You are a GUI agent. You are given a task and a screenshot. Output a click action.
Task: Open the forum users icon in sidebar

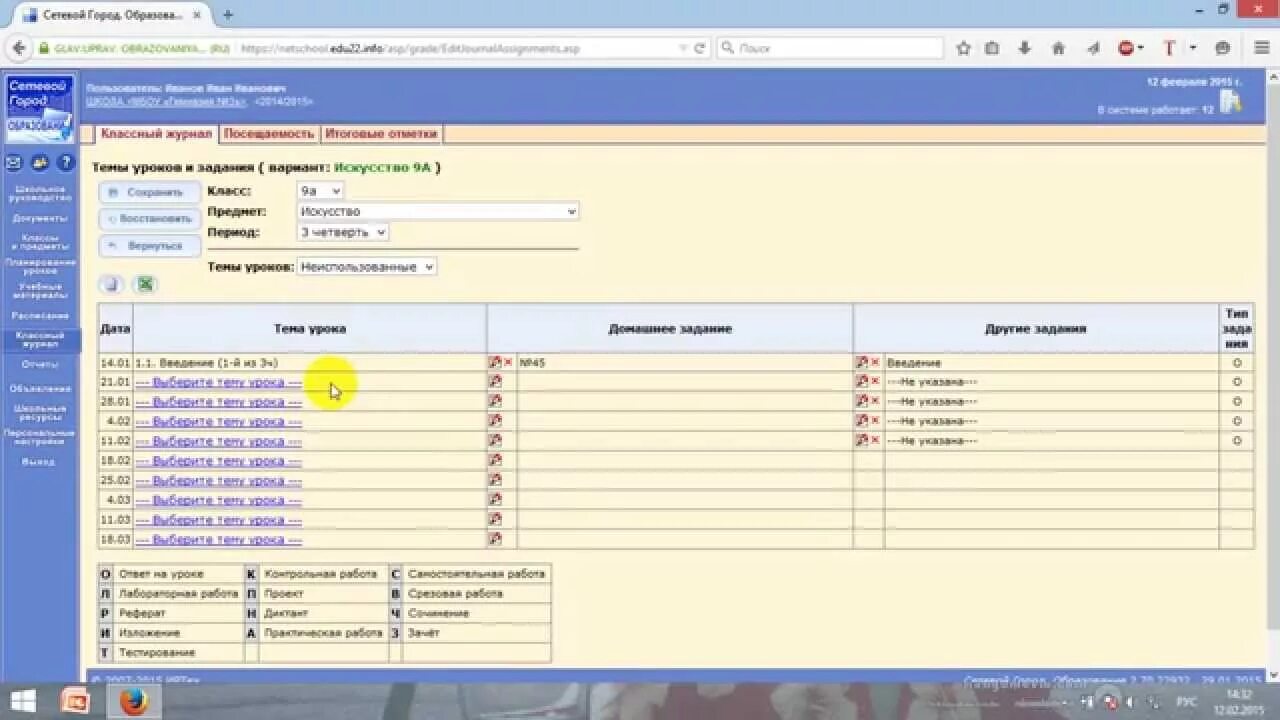coord(40,162)
